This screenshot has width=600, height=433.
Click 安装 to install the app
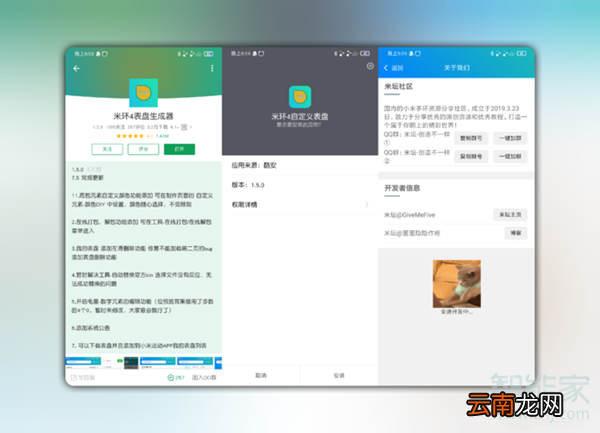(339, 376)
